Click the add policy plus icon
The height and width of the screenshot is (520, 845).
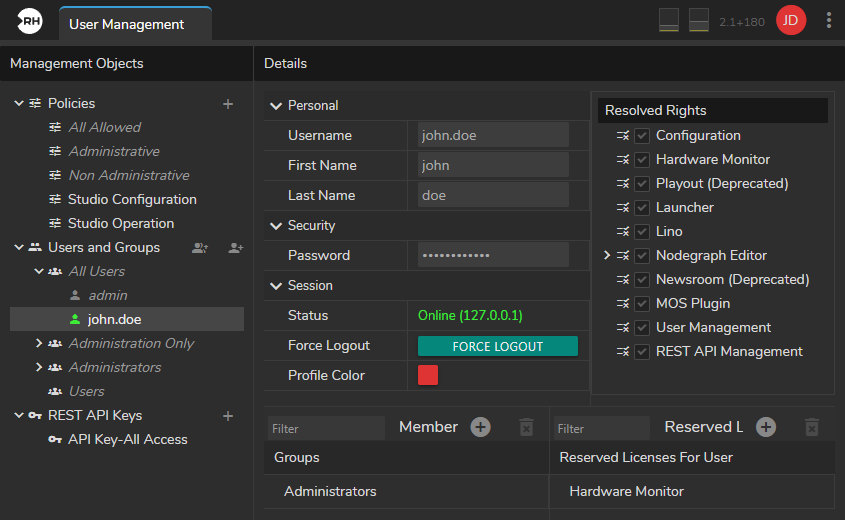228,104
